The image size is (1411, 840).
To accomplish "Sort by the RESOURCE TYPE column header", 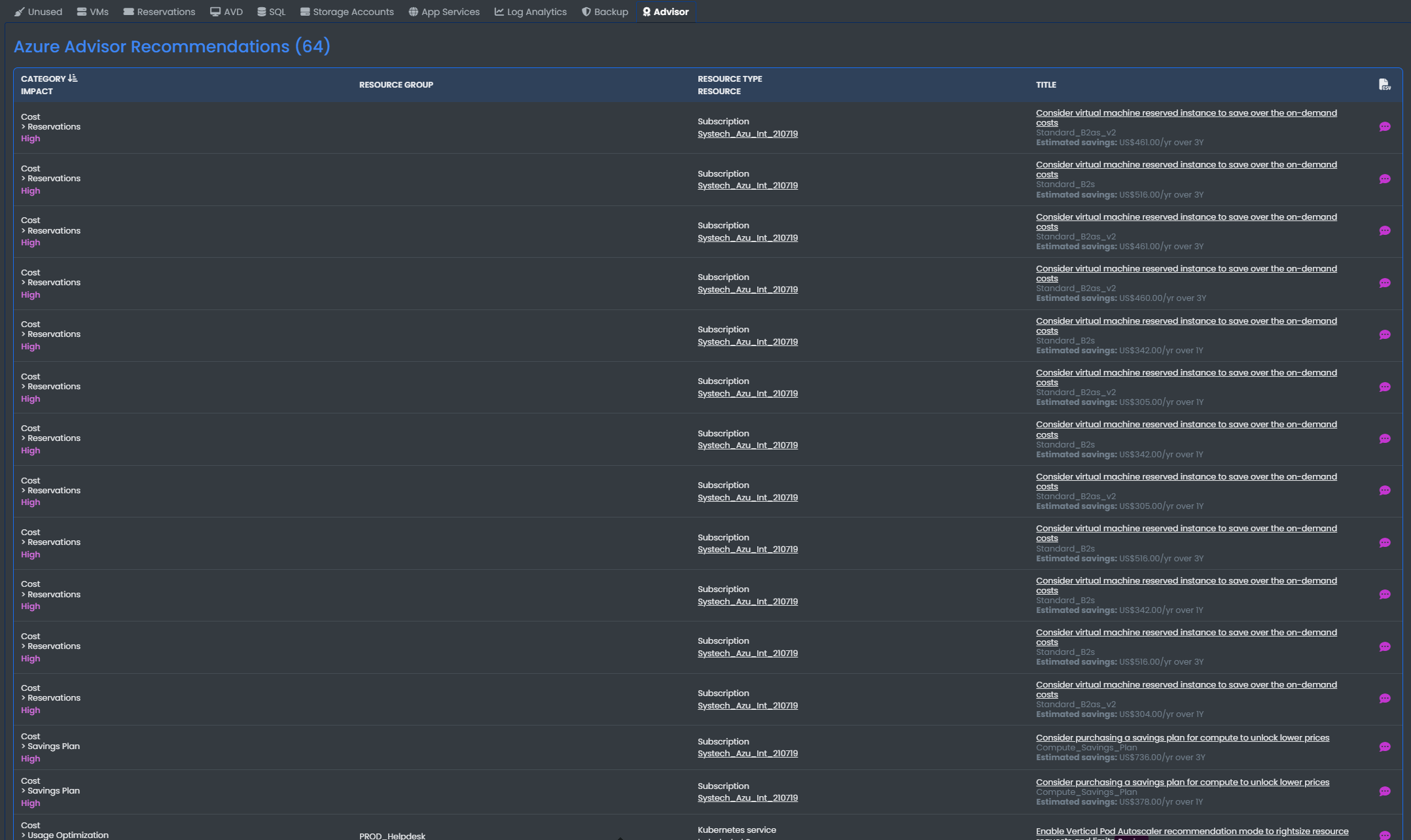I will coord(730,79).
